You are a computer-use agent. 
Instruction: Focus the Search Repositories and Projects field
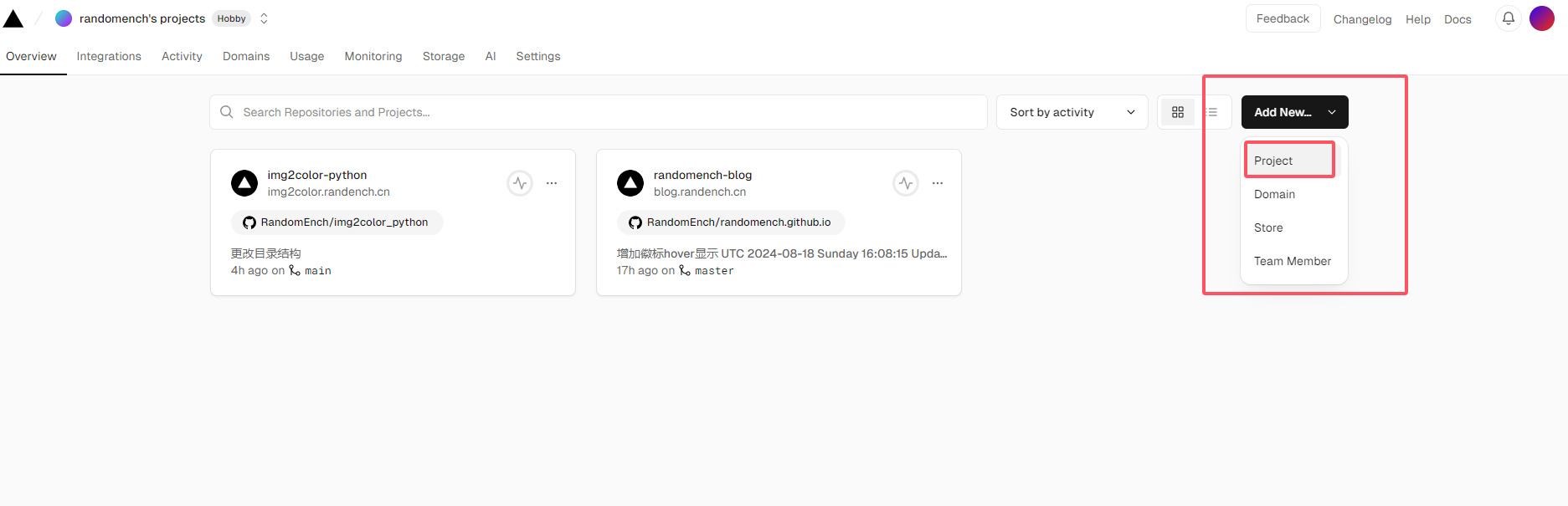pyautogui.click(x=598, y=112)
